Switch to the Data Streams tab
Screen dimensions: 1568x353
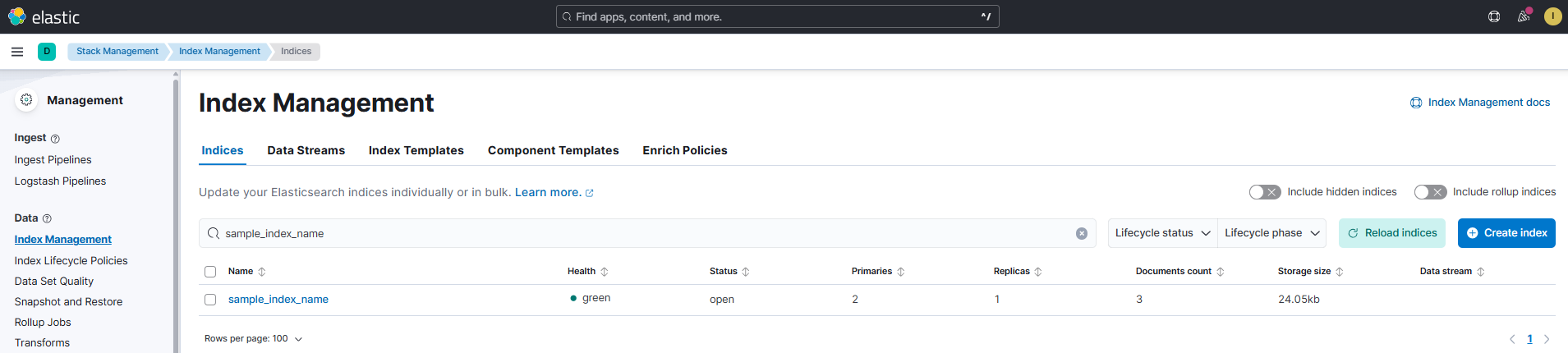(x=306, y=150)
